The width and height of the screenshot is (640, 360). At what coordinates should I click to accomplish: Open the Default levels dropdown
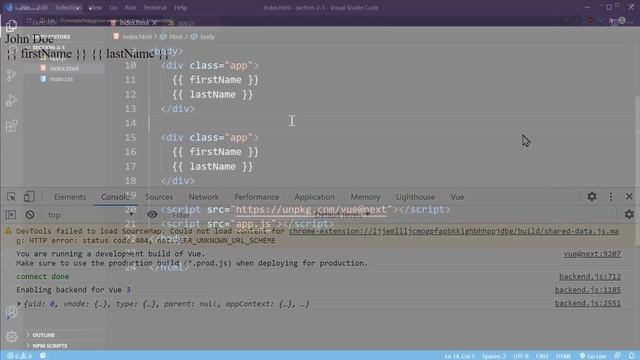click(342, 215)
